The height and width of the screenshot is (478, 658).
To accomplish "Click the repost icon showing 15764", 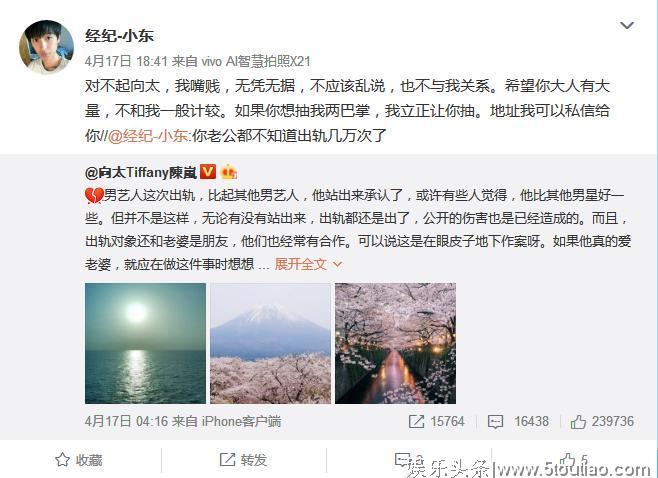I will 436,421.
